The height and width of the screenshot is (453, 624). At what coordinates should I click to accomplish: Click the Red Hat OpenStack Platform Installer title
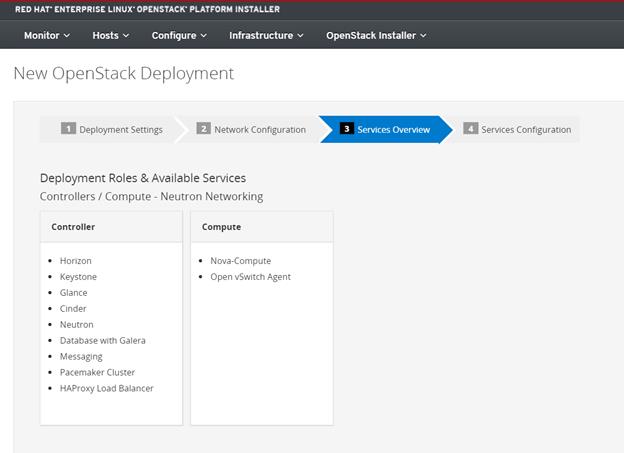click(x=147, y=9)
